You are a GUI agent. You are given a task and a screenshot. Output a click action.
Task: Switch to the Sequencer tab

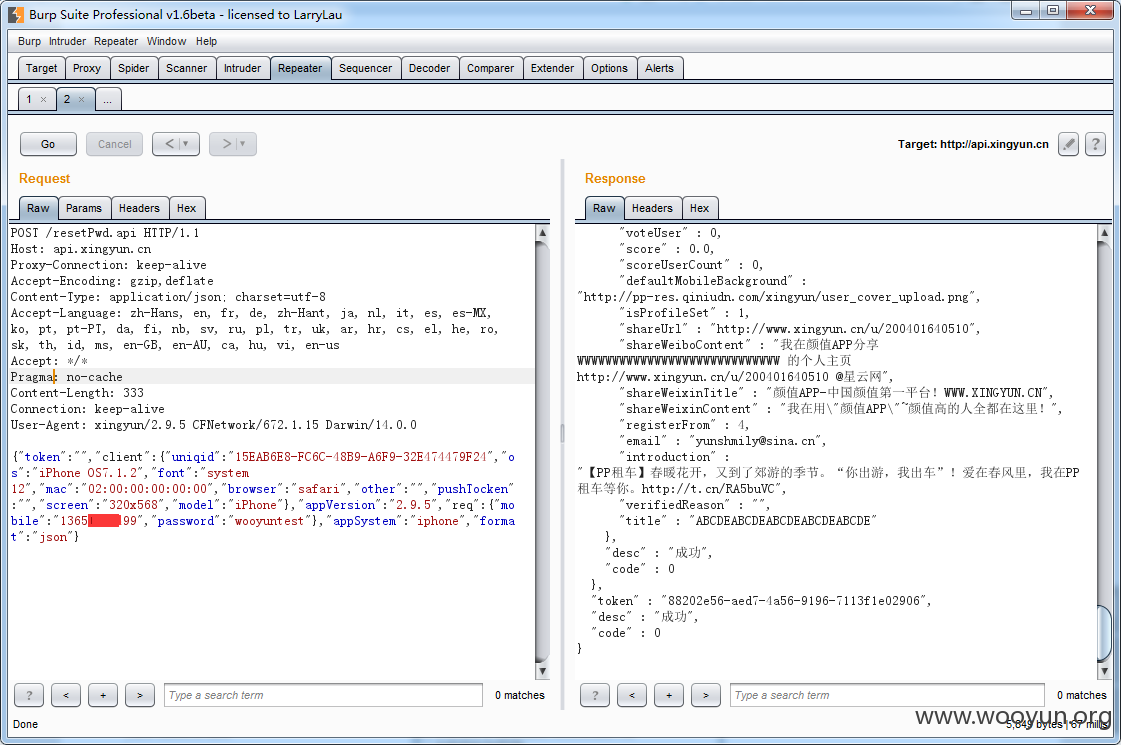pyautogui.click(x=365, y=68)
